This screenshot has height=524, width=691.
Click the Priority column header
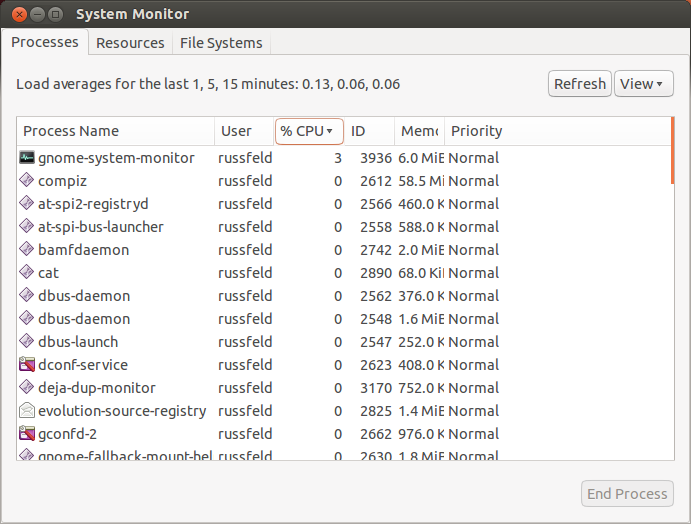[476, 131]
